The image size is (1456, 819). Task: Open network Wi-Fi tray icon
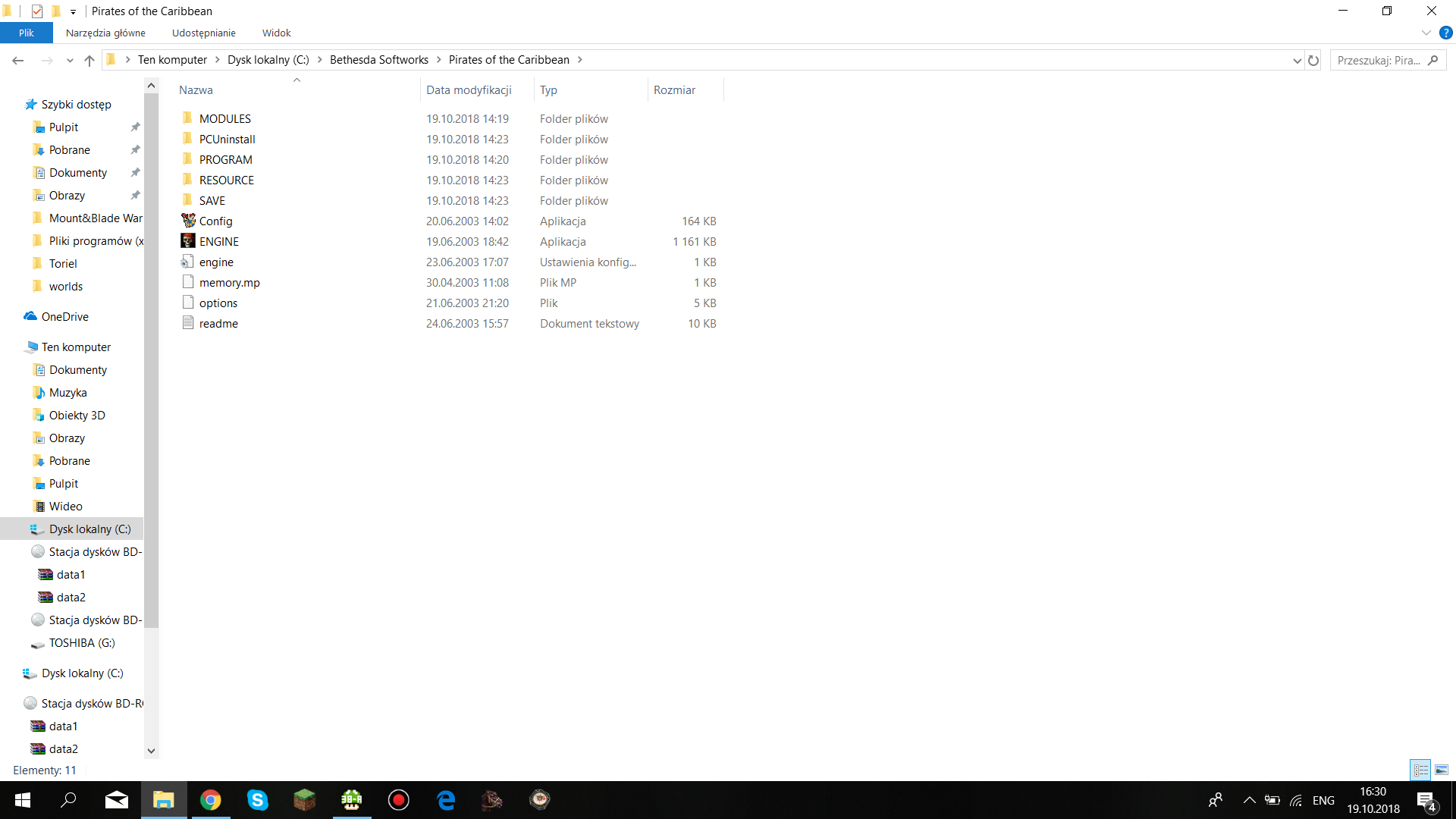(x=1296, y=801)
